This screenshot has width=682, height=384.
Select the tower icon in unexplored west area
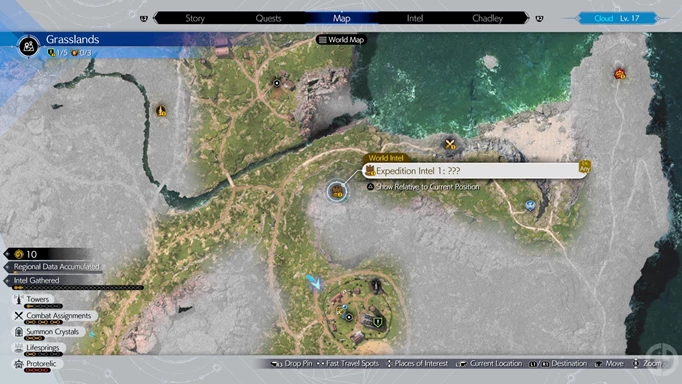[161, 111]
